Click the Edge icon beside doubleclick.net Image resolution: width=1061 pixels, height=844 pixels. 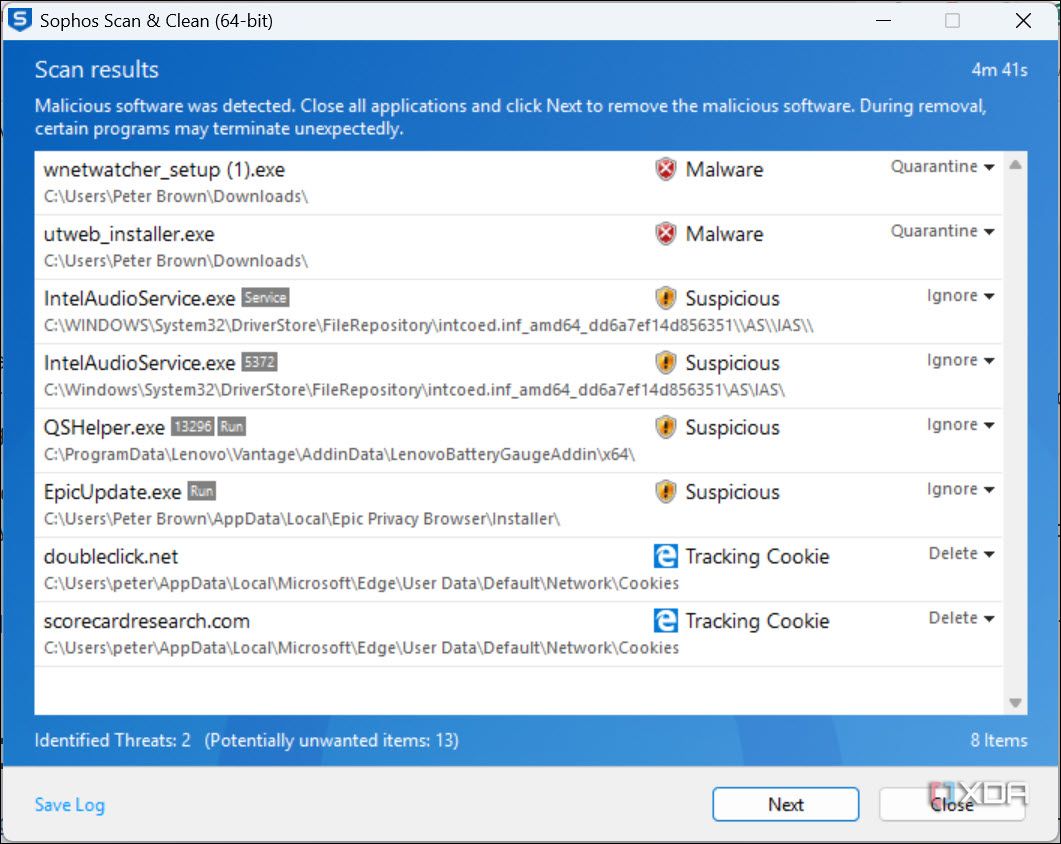click(666, 556)
